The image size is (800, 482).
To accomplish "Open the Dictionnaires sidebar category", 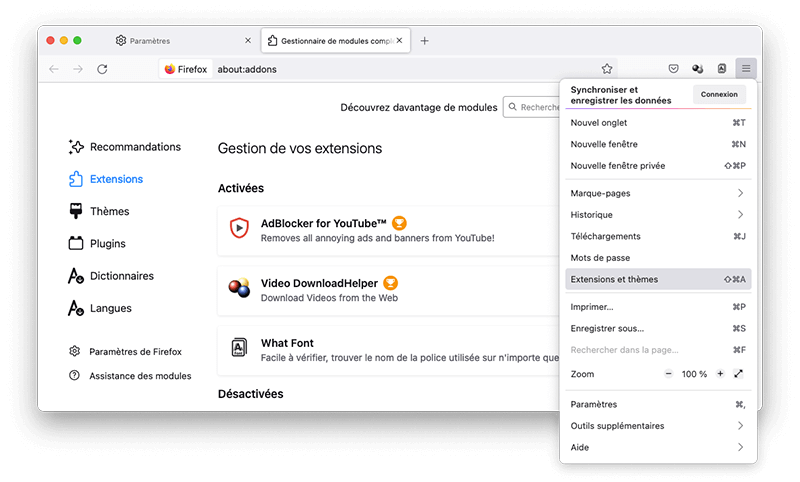I will (x=111, y=276).
